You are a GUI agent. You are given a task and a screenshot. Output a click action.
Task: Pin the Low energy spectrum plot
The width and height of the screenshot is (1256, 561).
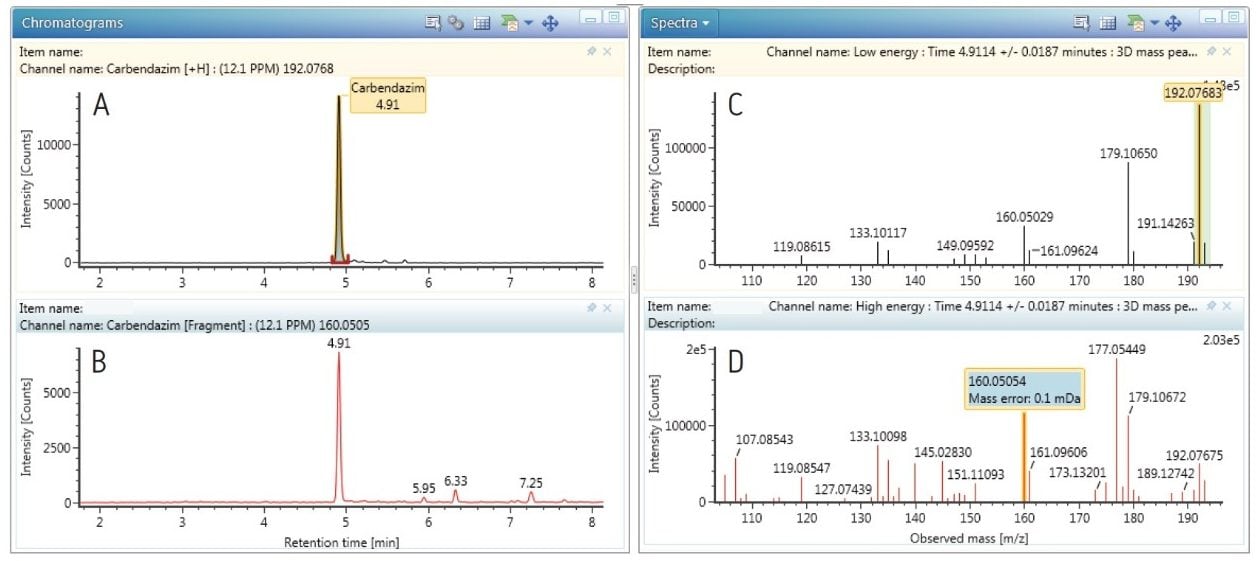click(x=1212, y=51)
